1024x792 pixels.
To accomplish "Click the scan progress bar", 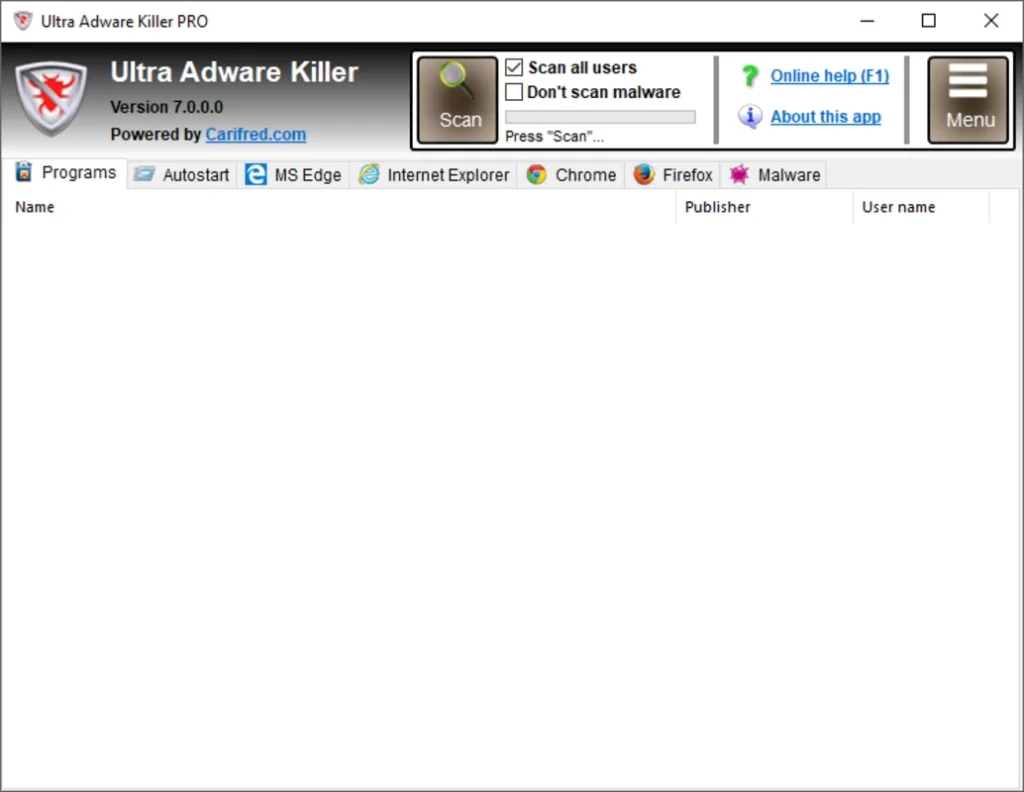I will click(x=600, y=117).
